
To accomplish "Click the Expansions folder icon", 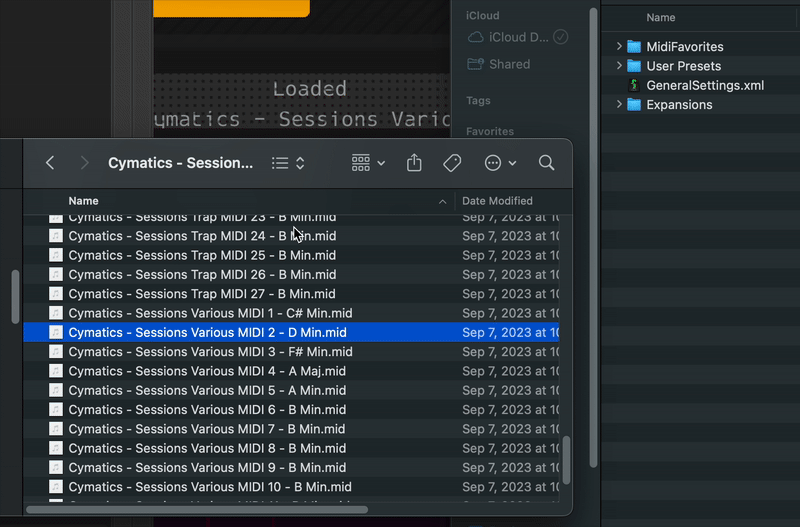I will click(x=634, y=105).
